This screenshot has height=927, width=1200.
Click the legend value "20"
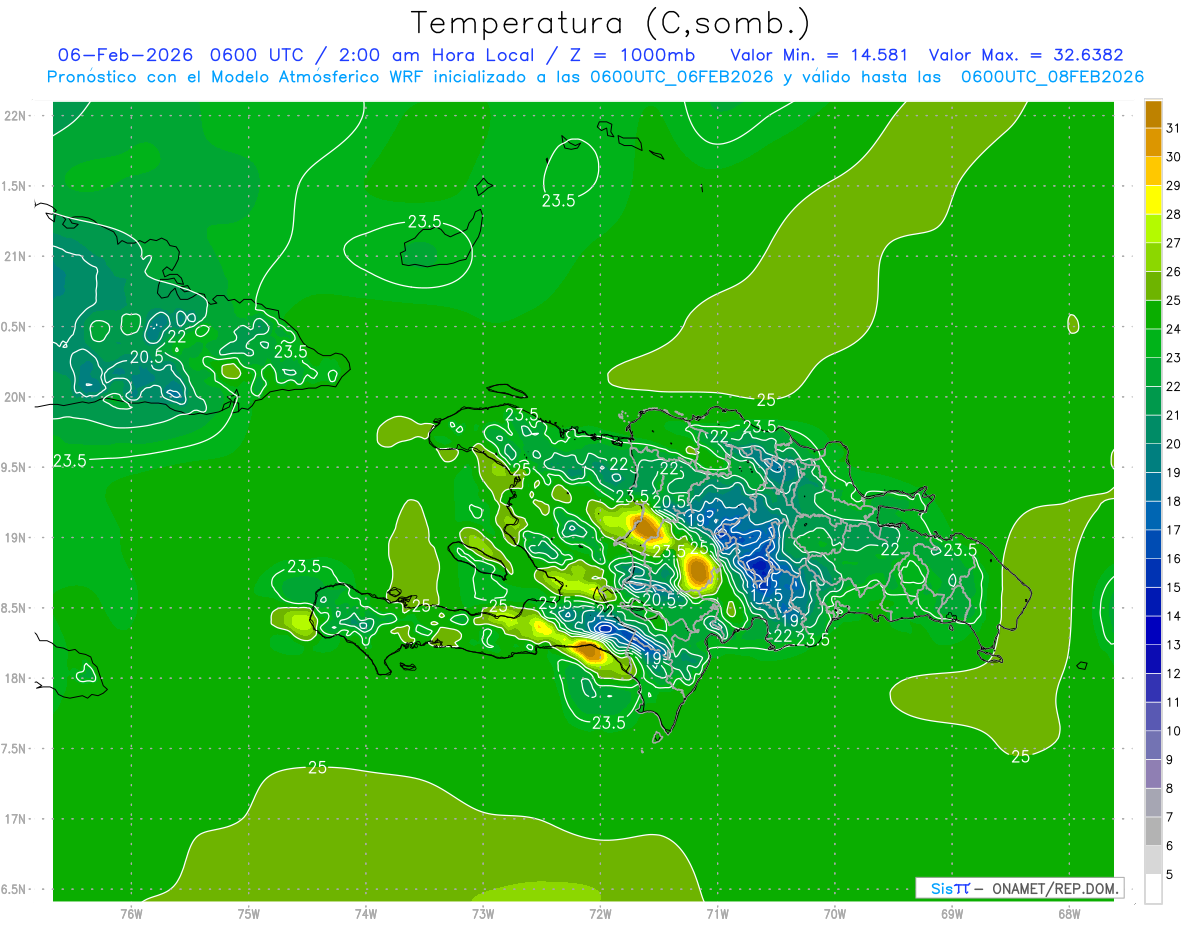point(1173,444)
